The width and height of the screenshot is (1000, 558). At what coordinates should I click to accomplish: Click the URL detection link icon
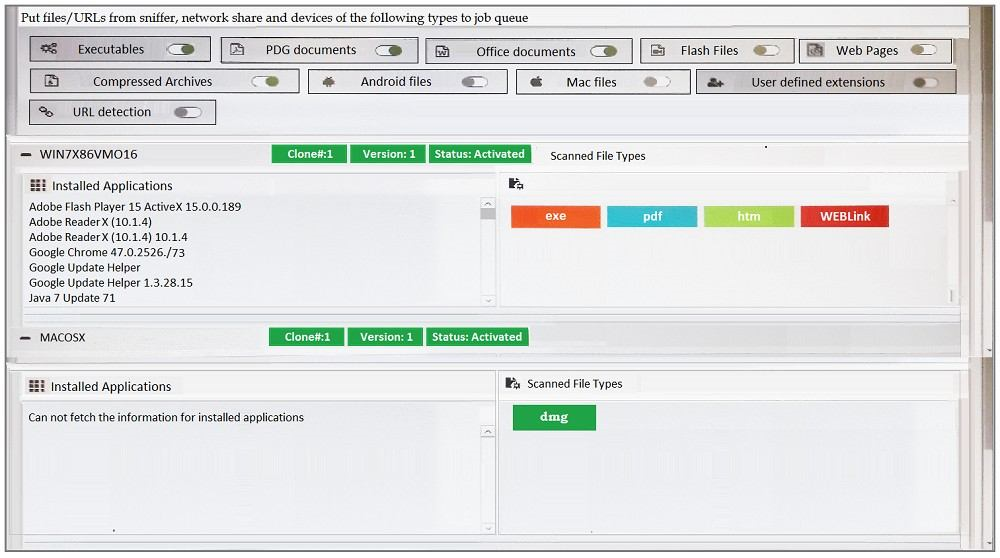tap(46, 112)
